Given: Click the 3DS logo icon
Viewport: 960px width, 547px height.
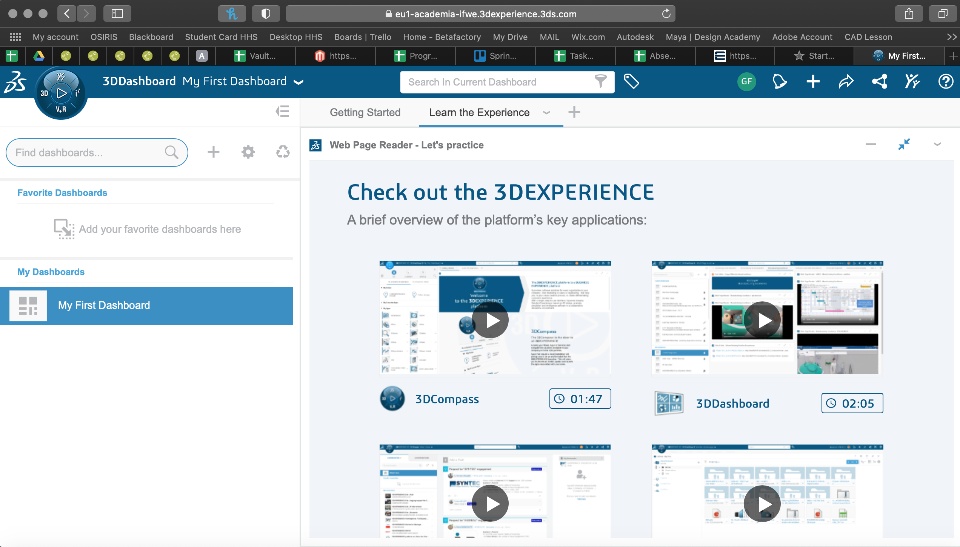Looking at the screenshot, I should point(15,81).
